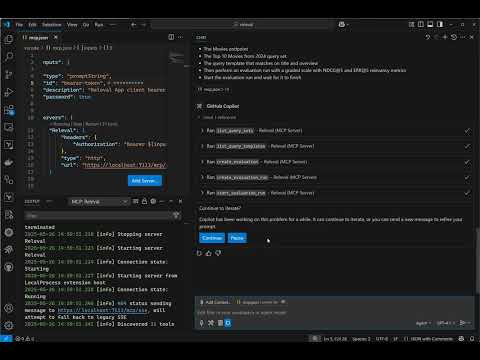Open Edit menu
The image size is (480, 360).
[32, 25]
